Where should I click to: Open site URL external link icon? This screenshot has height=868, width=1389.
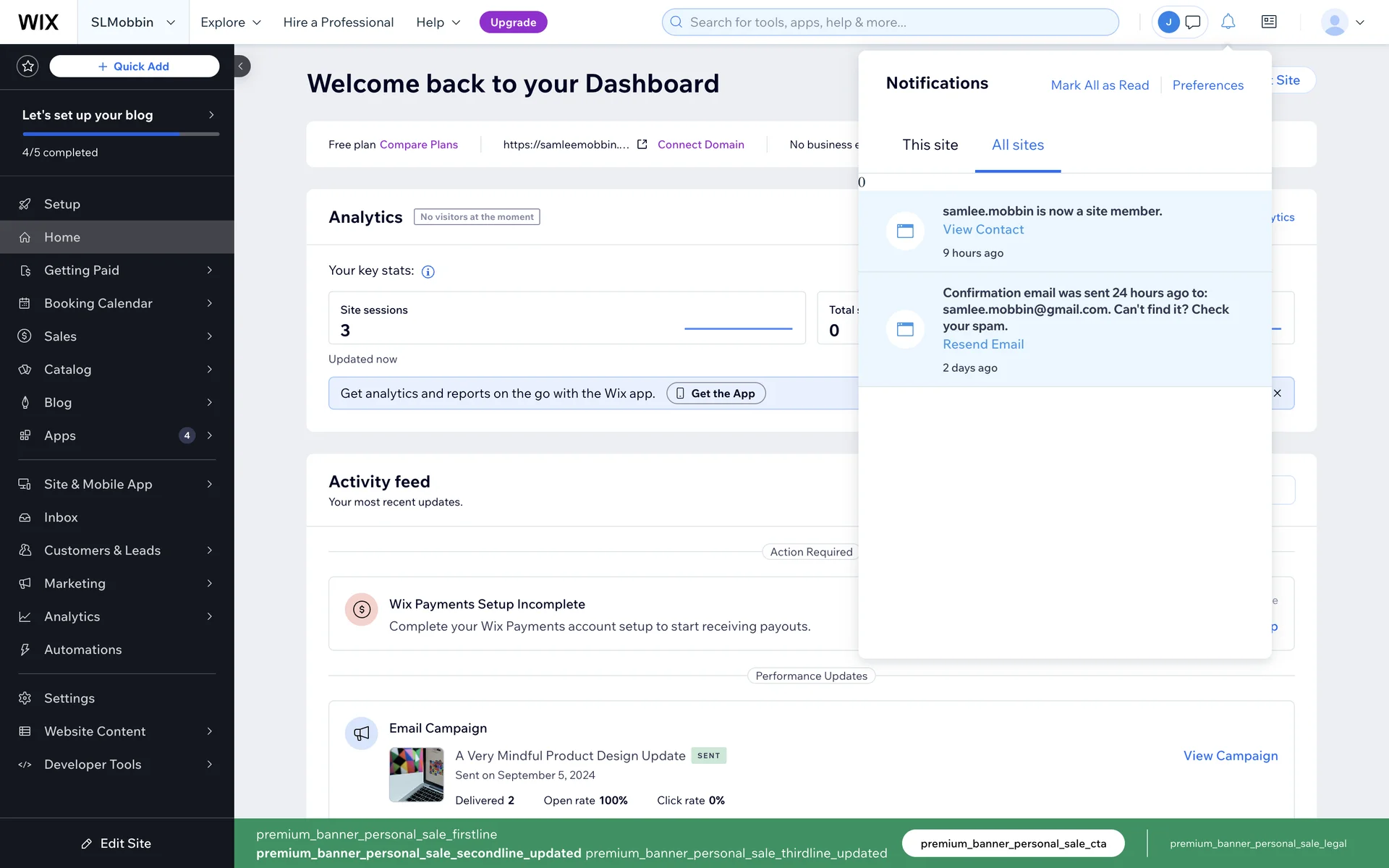point(642,144)
